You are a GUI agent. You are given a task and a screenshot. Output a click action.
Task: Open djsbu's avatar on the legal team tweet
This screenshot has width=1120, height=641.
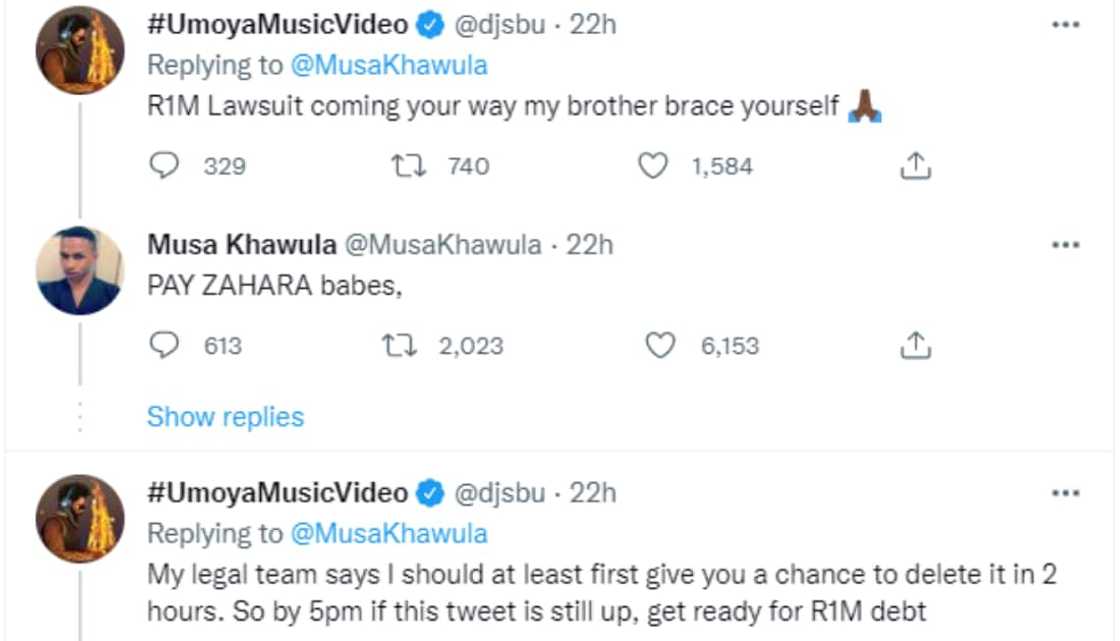point(80,518)
